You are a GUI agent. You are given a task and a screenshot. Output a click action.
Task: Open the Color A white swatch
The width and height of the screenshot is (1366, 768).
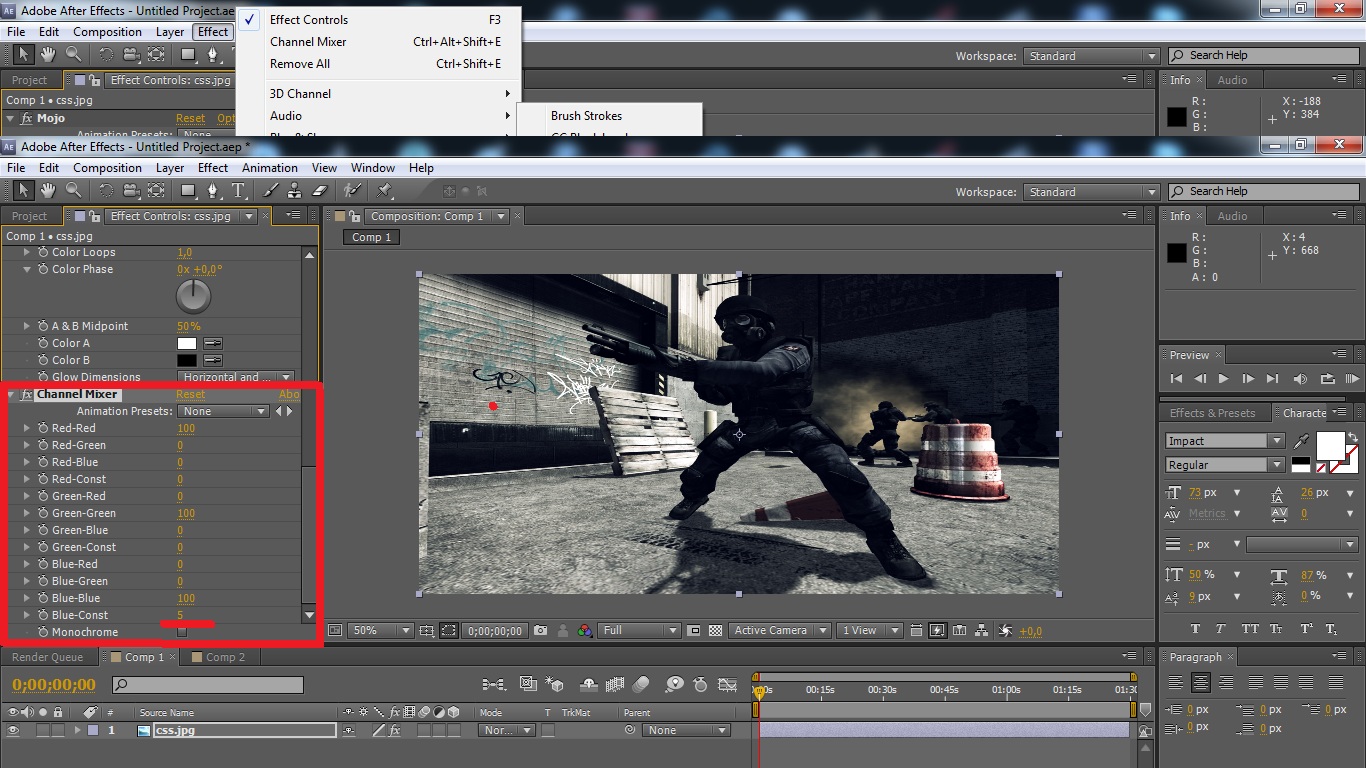(187, 343)
